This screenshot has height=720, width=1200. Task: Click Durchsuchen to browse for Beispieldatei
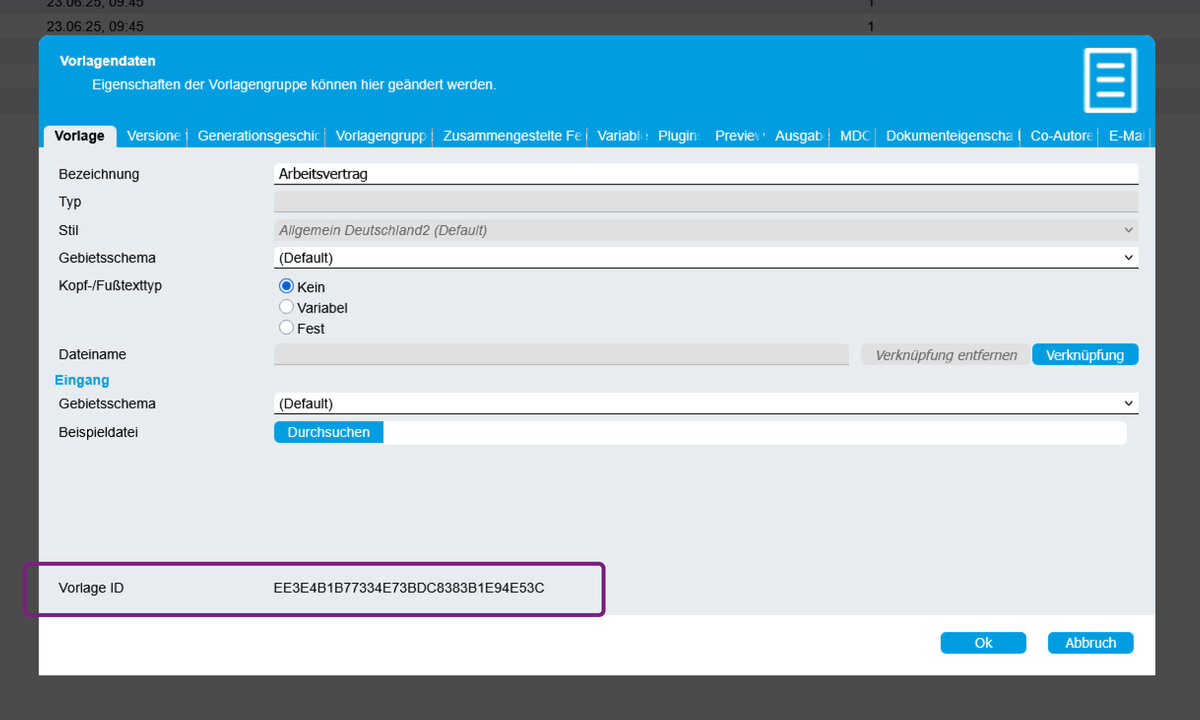tap(328, 432)
